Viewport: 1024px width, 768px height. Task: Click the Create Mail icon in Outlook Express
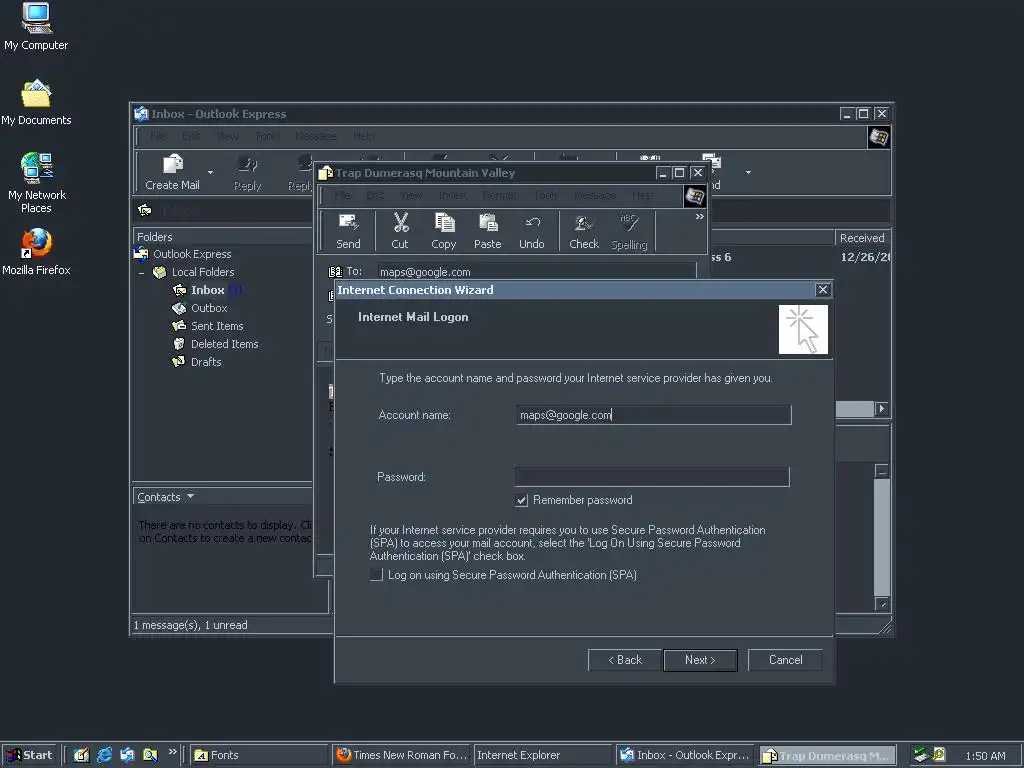172,172
